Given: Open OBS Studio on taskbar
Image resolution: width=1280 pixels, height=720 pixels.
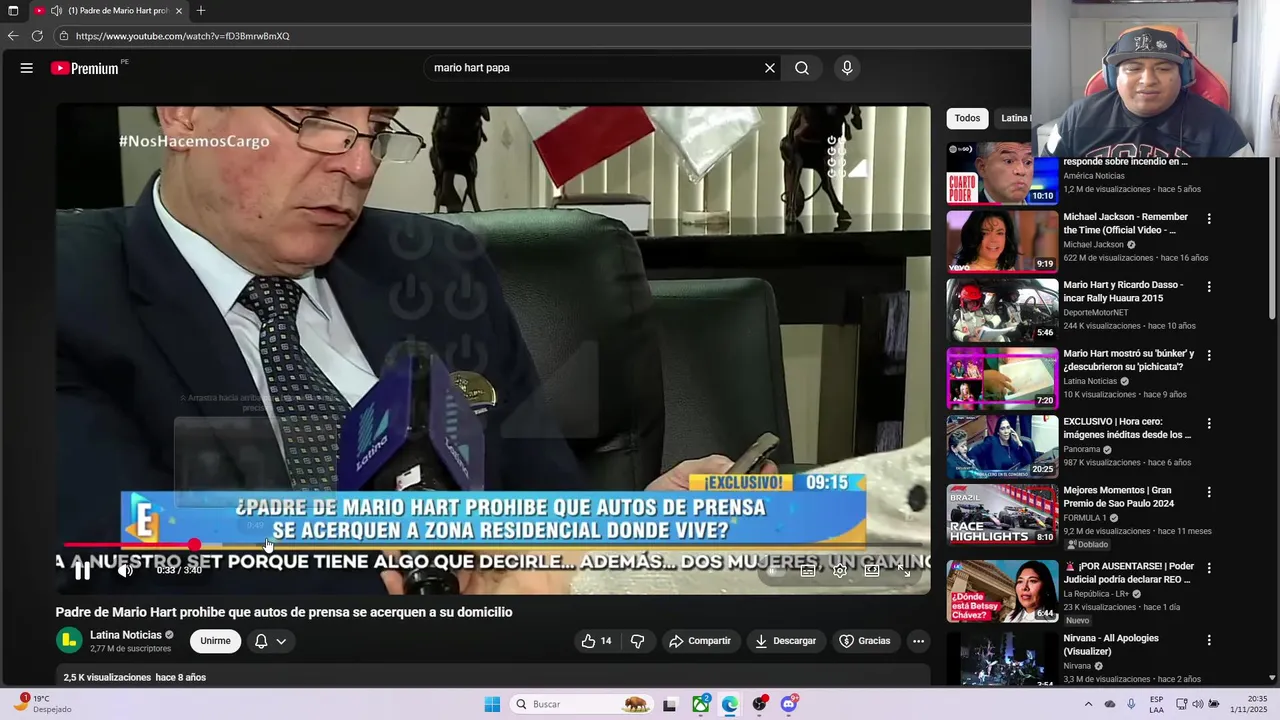Looking at the screenshot, I should (x=760, y=704).
